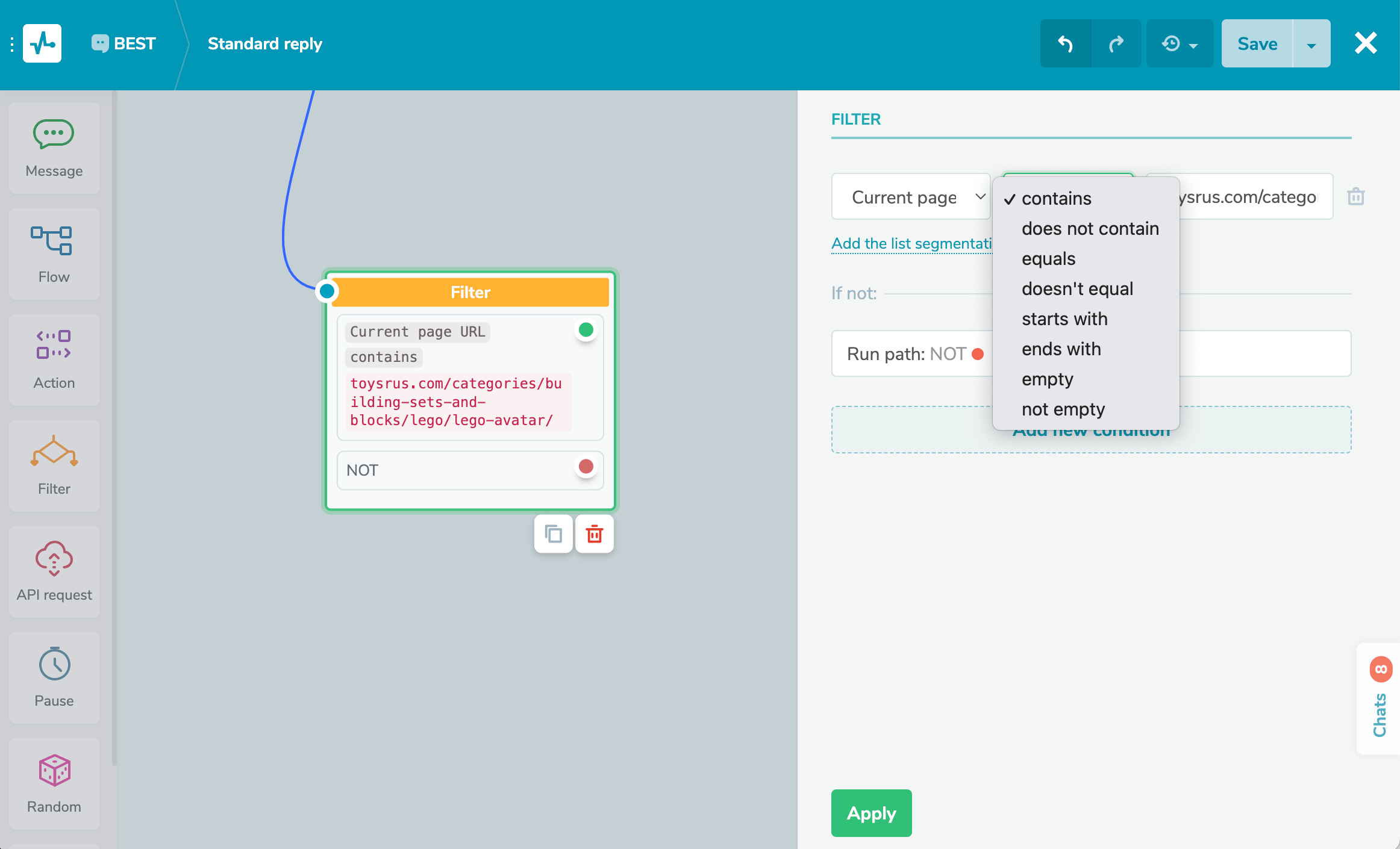The width and height of the screenshot is (1400, 849).
Task: Open version history dropdown
Action: (x=1180, y=44)
